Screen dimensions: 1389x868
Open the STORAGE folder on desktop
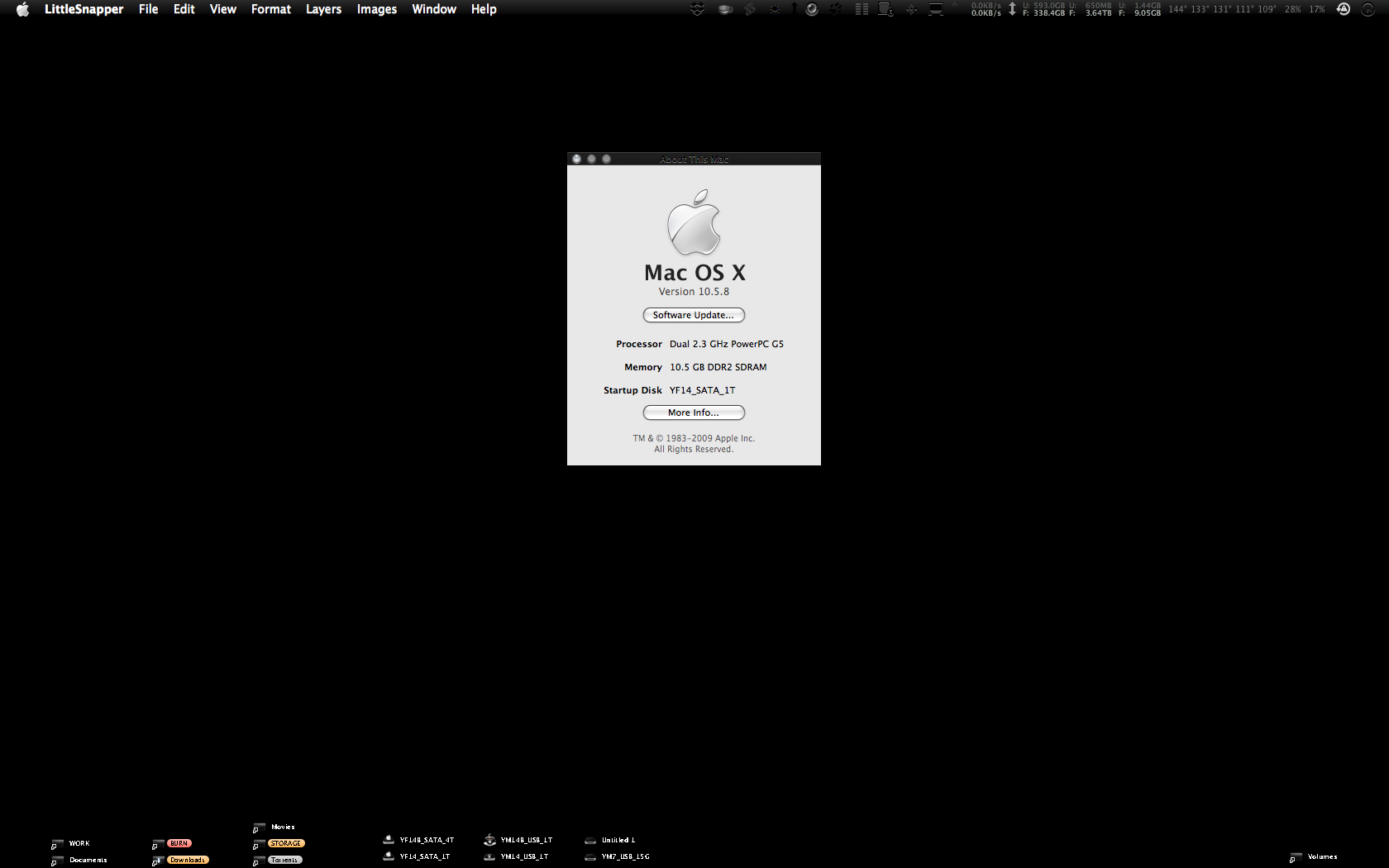click(279, 843)
